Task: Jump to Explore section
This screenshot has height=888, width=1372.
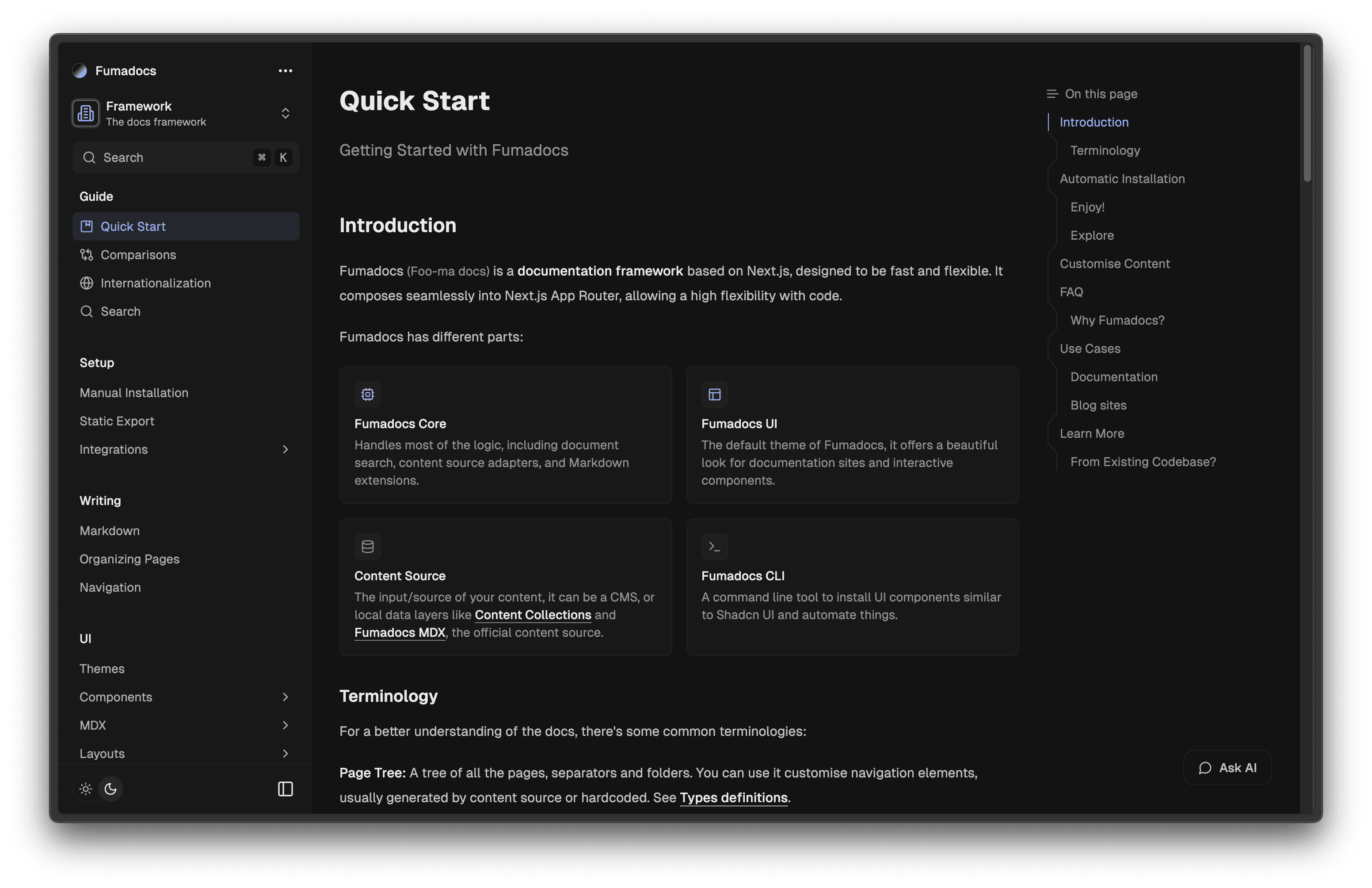Action: click(x=1091, y=235)
